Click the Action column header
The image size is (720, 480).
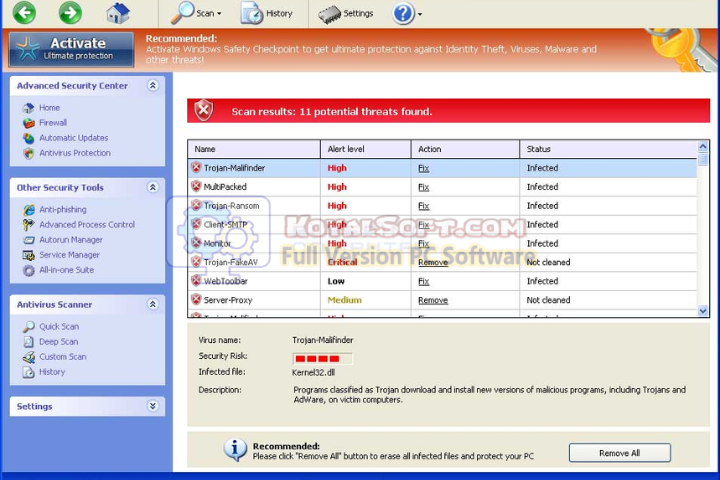coord(465,149)
